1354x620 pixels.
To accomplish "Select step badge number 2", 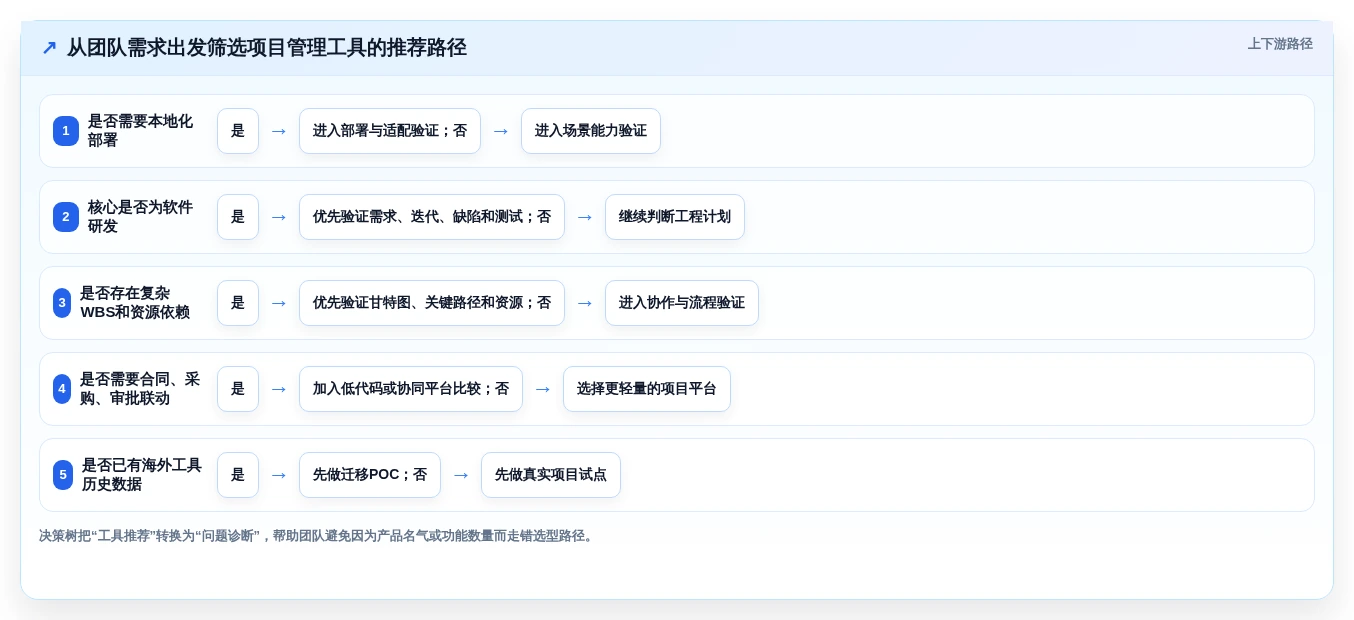I will (66, 217).
